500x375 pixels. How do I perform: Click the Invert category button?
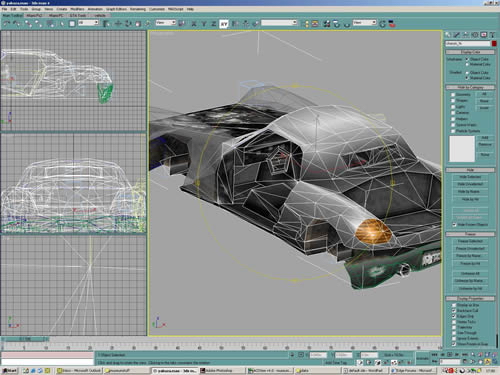[484, 108]
